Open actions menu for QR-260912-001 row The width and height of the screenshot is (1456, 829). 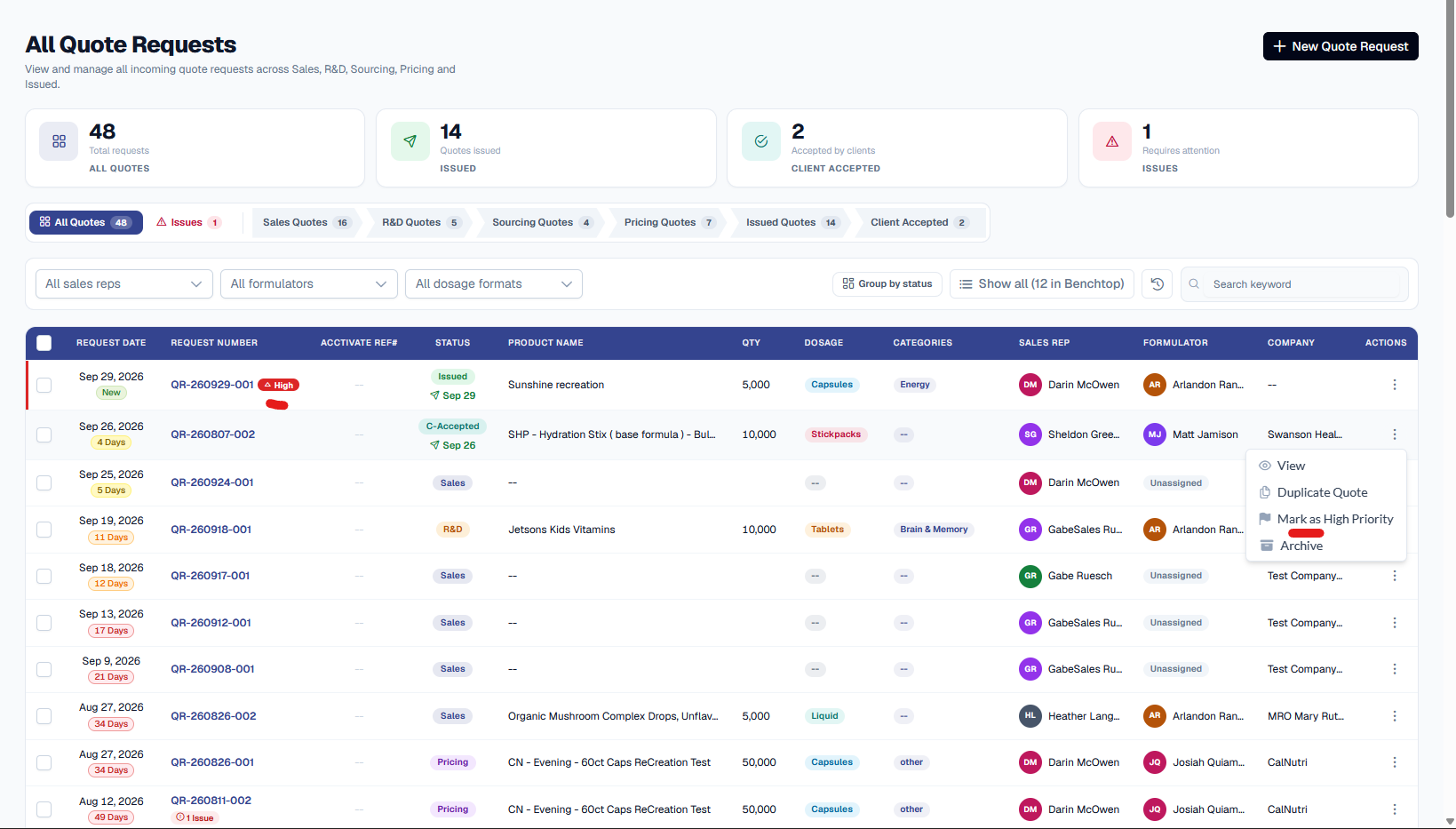1394,623
